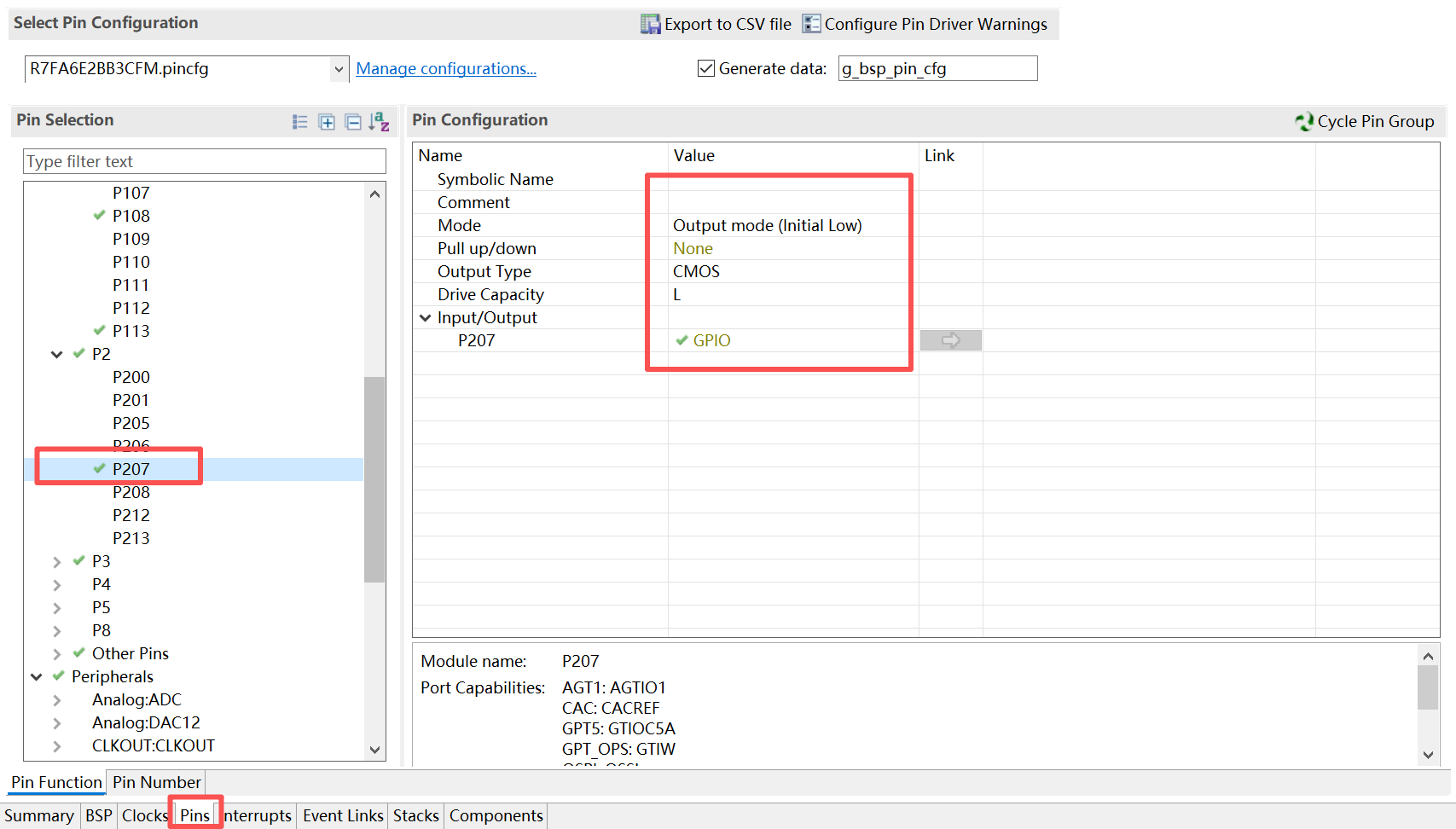Click the GPIO value for P207
Screen dimensions: 1456x829
(x=711, y=340)
